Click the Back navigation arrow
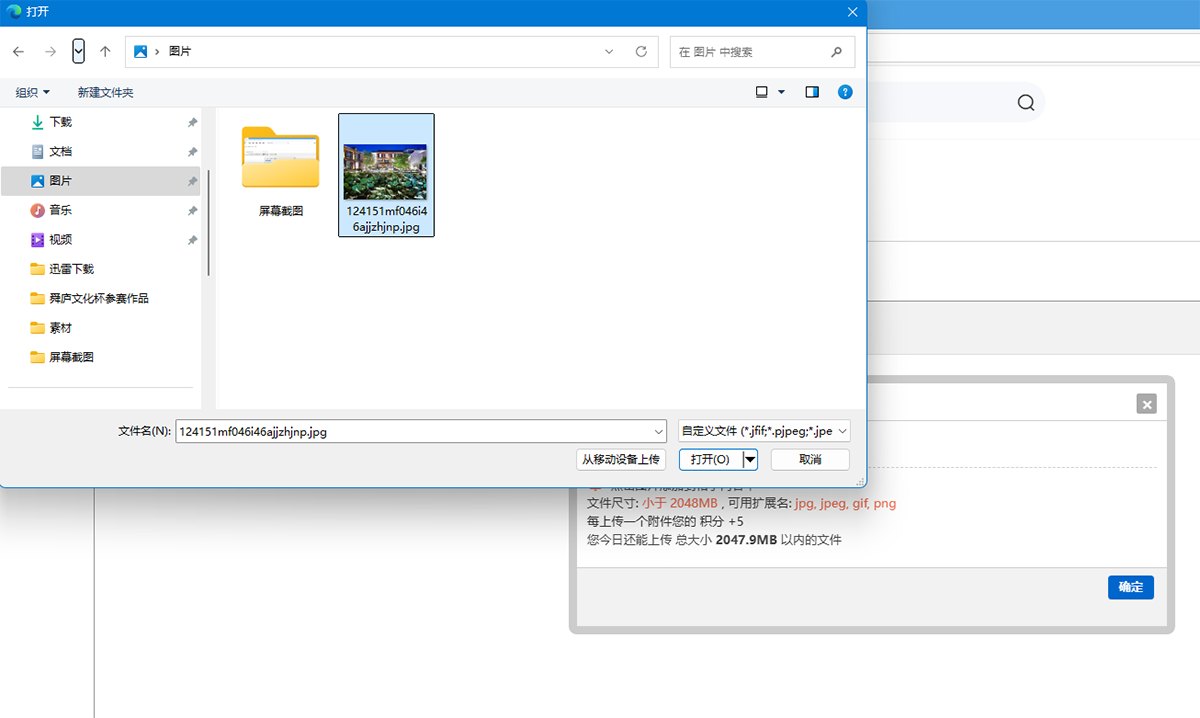The width and height of the screenshot is (1200, 718). point(18,52)
